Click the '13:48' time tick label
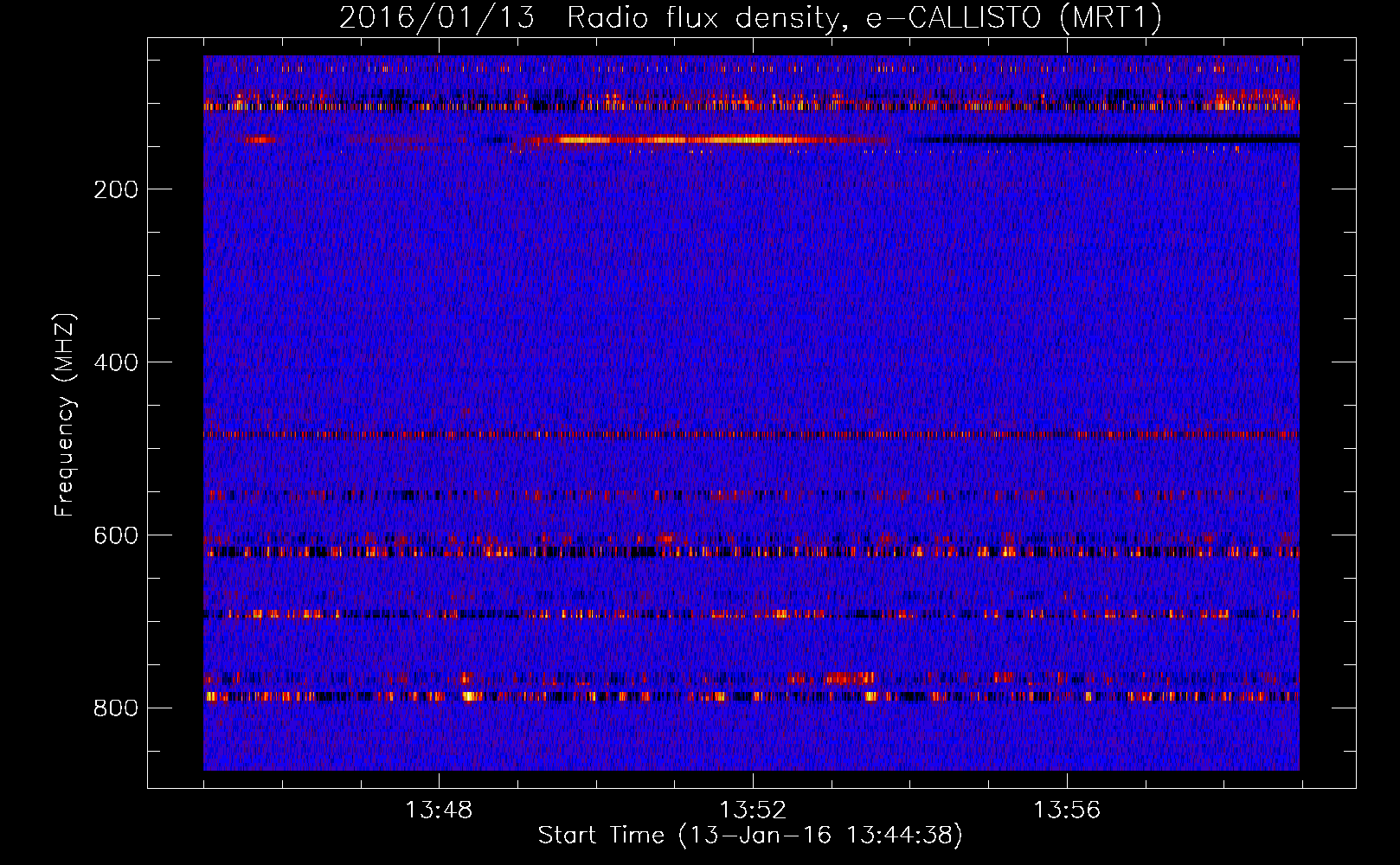This screenshot has width=1400, height=865. point(439,810)
